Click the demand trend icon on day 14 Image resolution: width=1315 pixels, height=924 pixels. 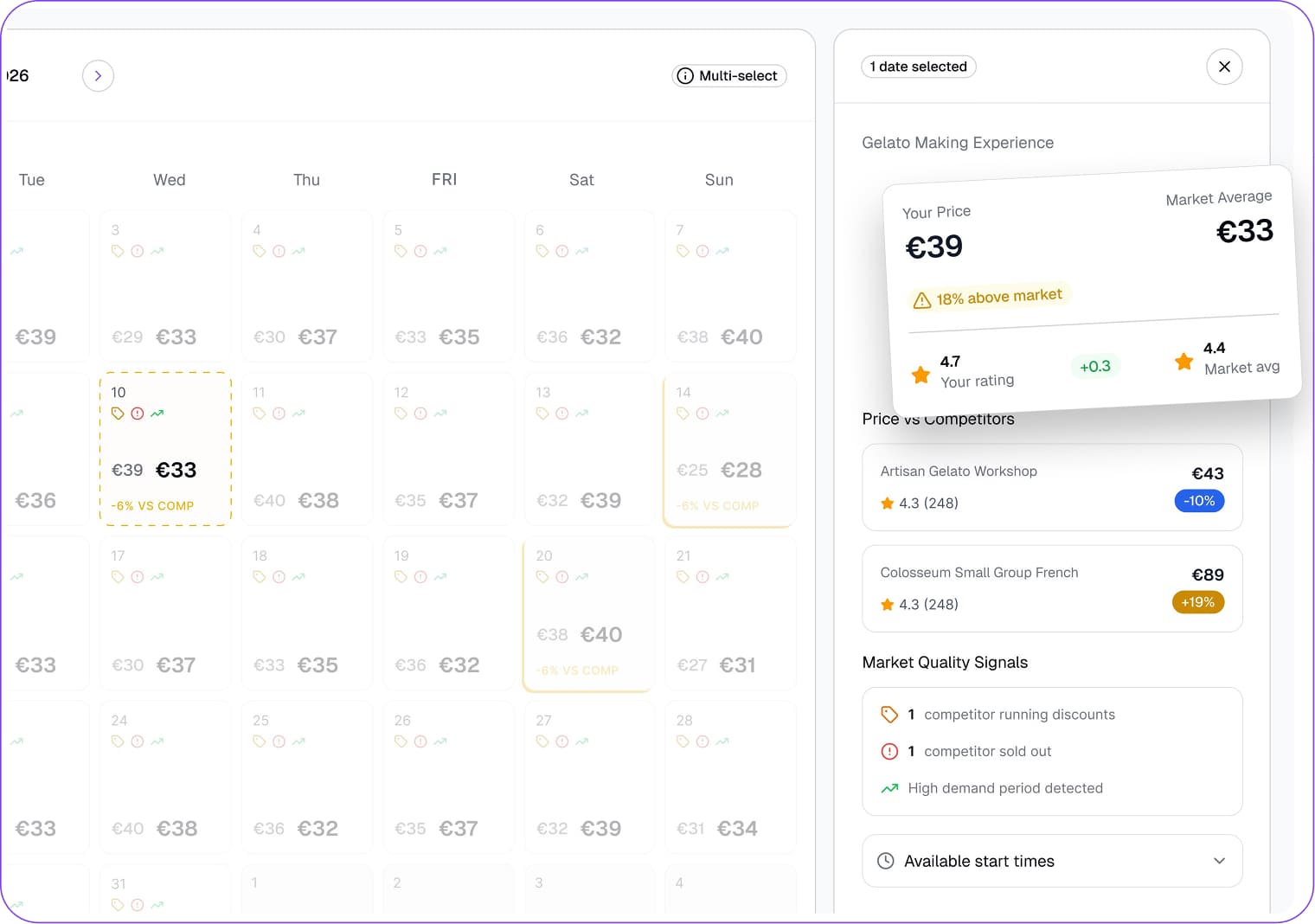(722, 414)
